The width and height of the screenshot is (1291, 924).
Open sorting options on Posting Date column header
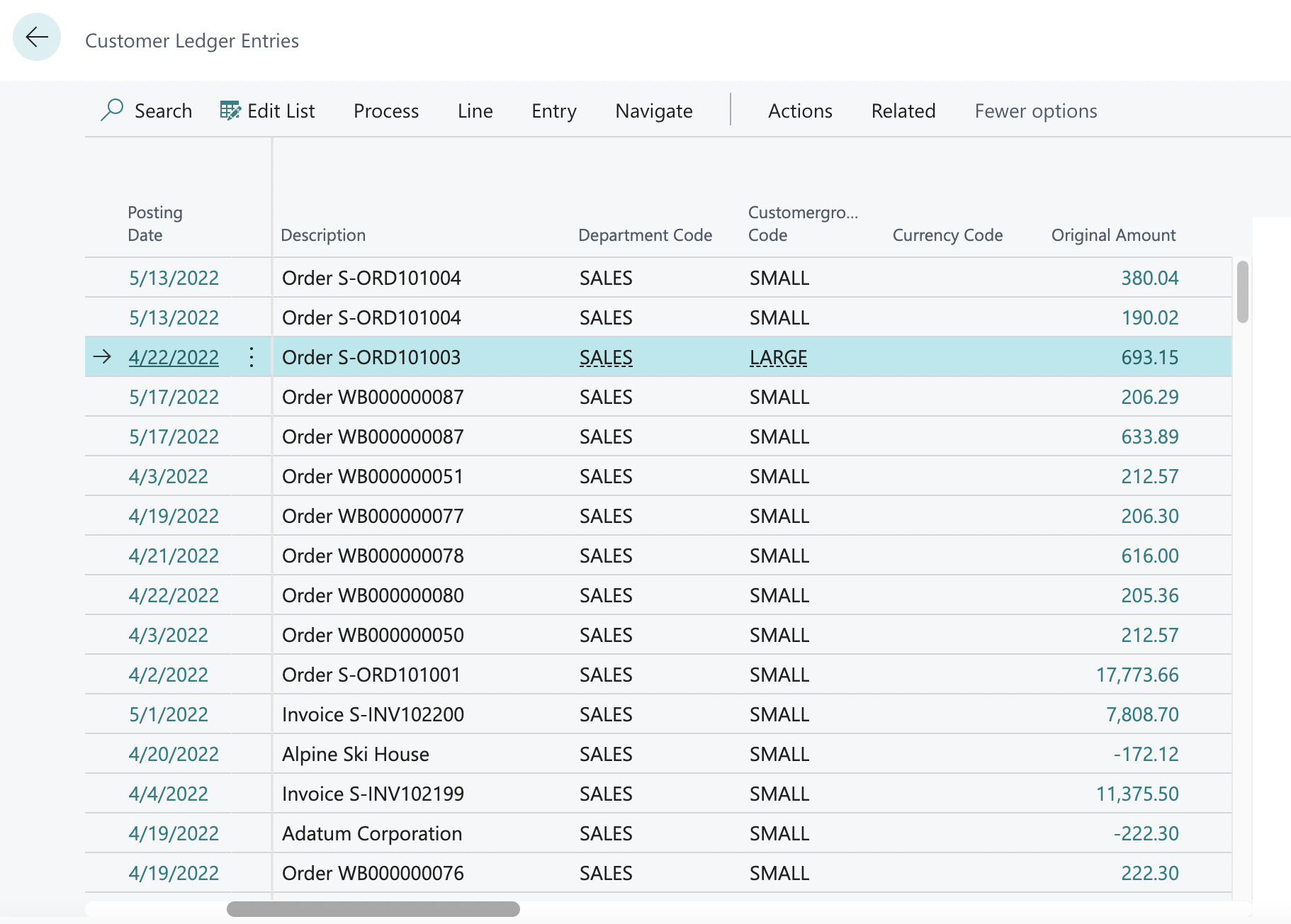[155, 223]
